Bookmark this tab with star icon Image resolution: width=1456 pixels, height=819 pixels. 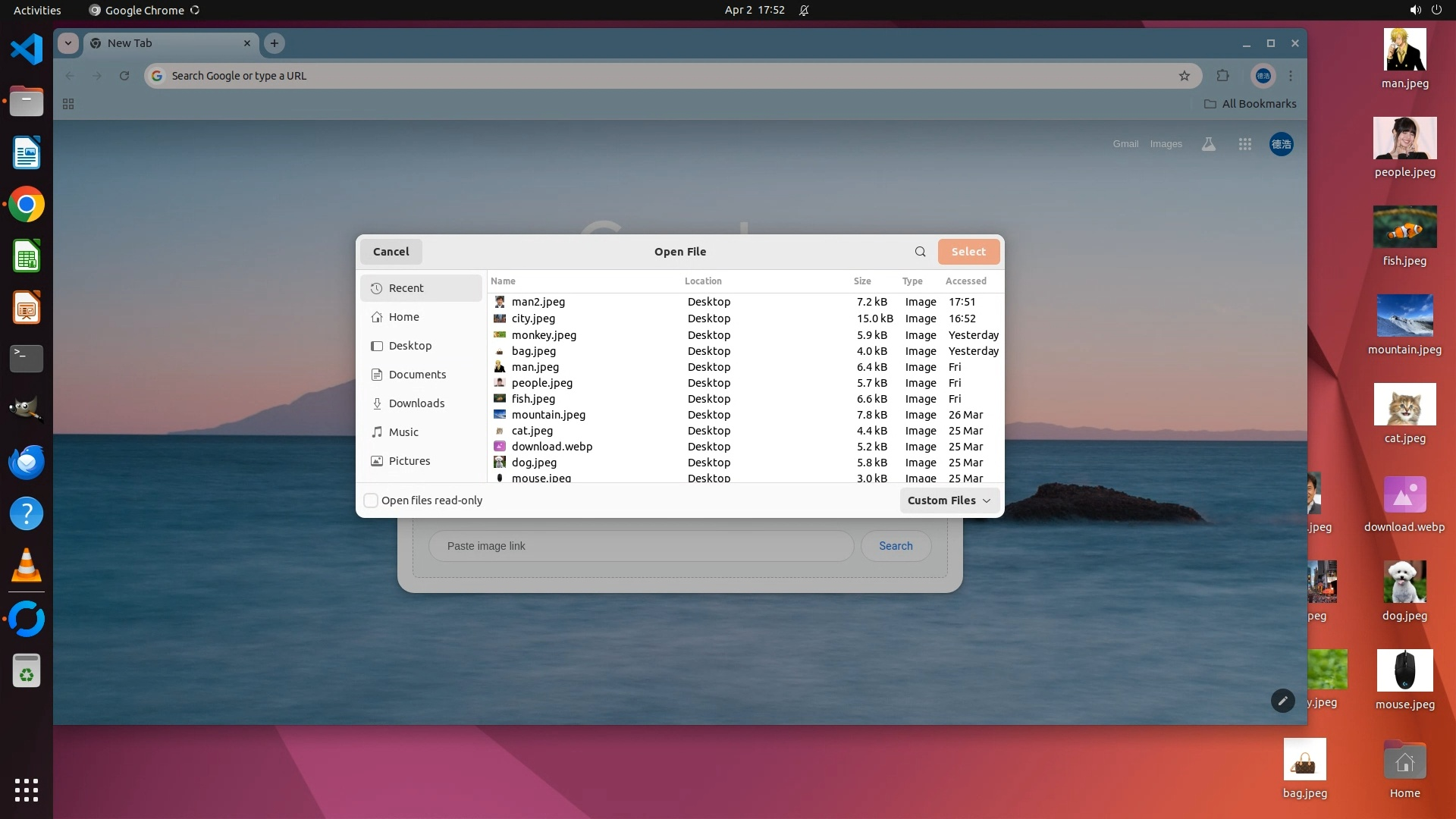(1185, 76)
